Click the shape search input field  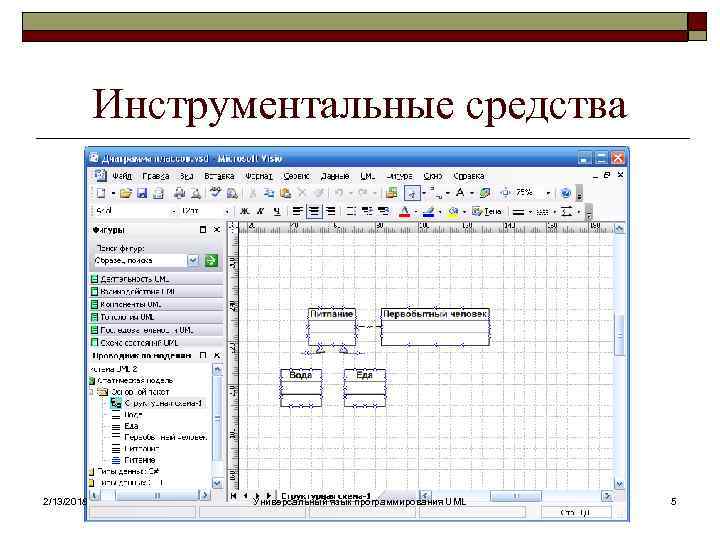pos(140,261)
